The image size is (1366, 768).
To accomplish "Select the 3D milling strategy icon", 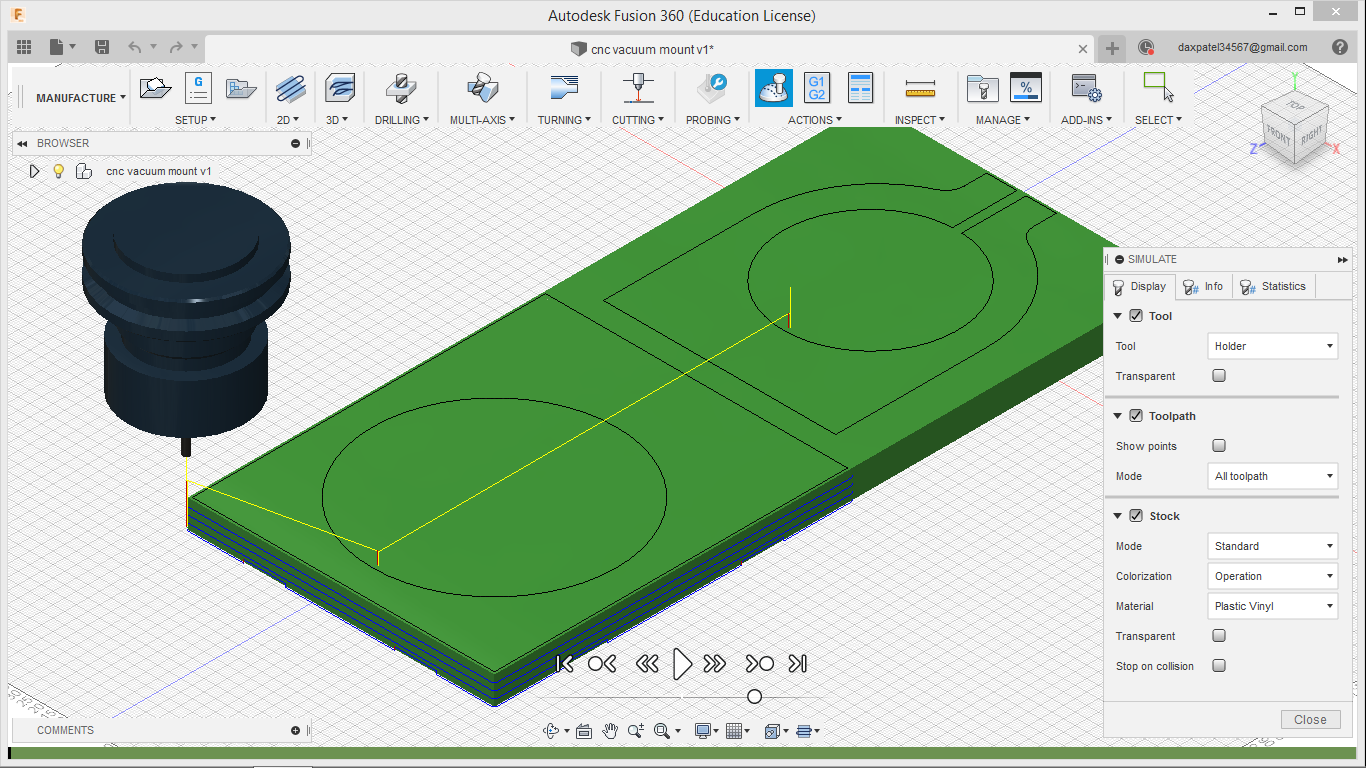I will (340, 88).
